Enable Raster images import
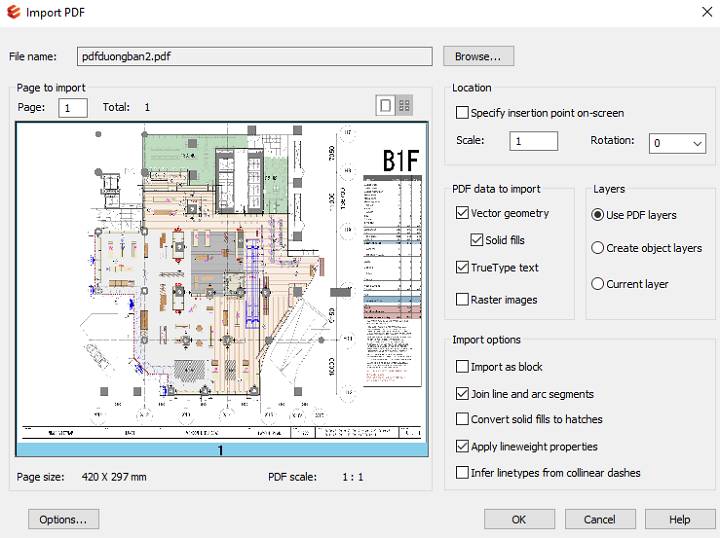The height and width of the screenshot is (538, 720). 462,299
